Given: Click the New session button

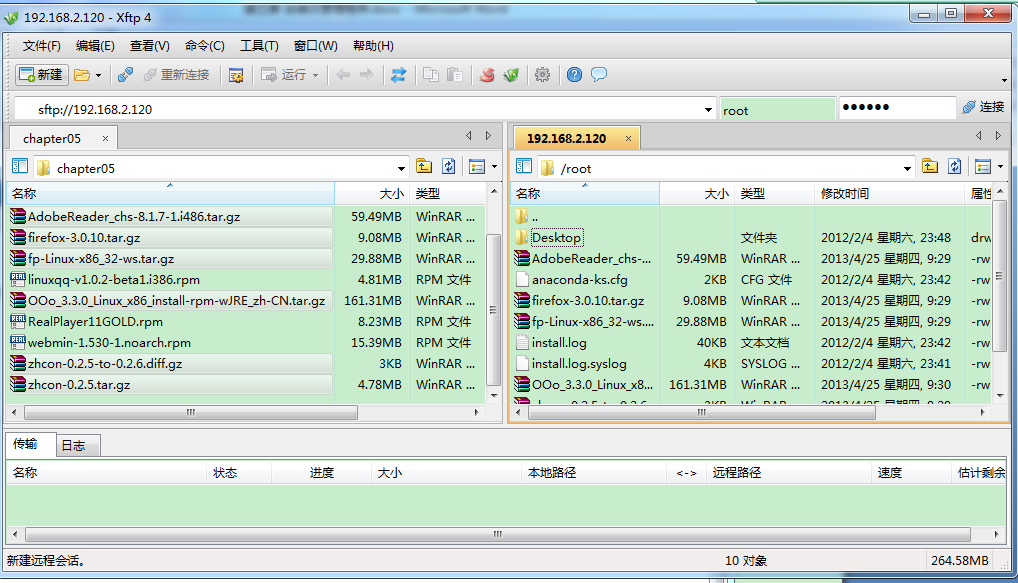Looking at the screenshot, I should pos(42,75).
